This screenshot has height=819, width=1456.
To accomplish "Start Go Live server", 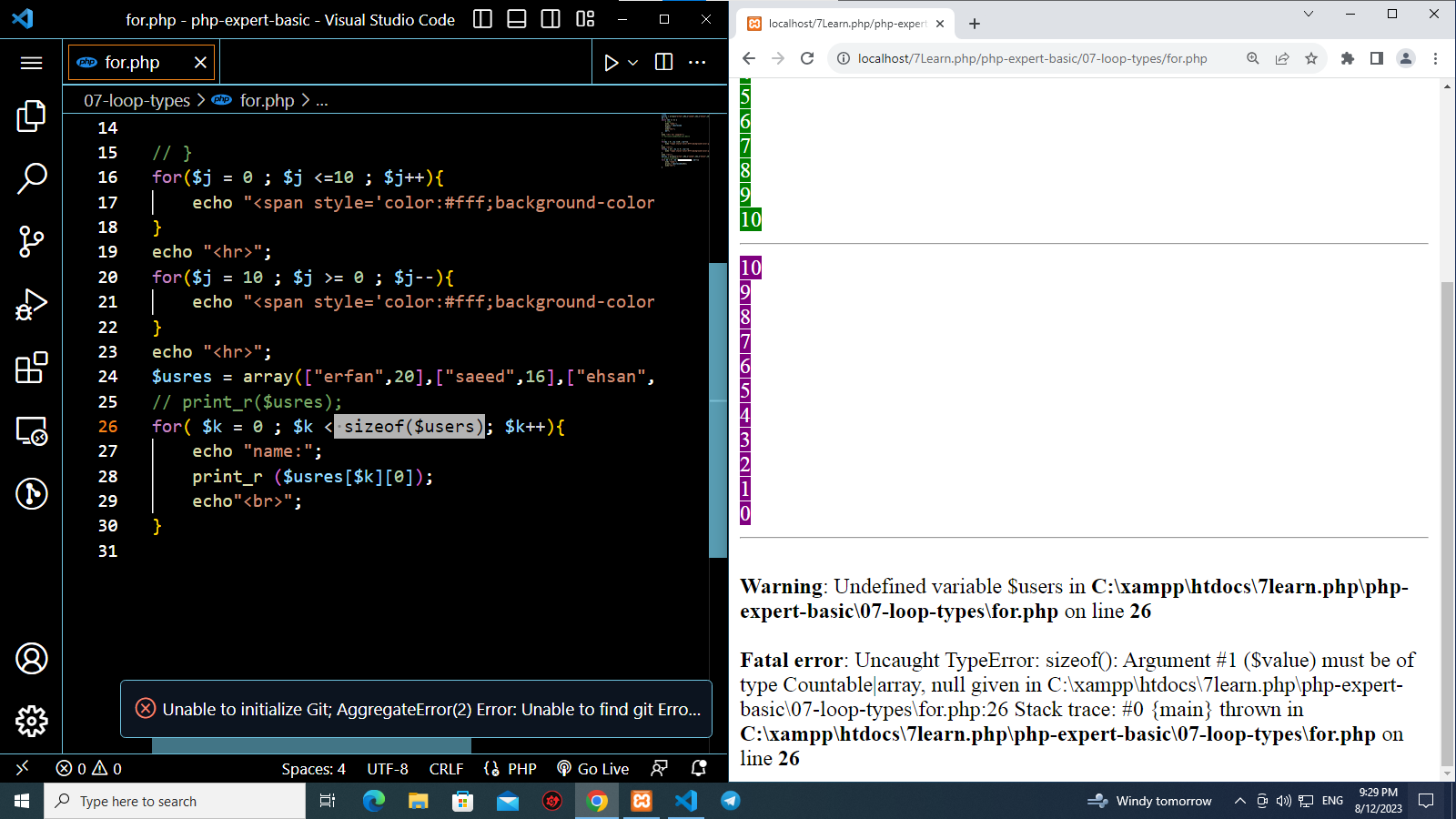I will click(593, 768).
